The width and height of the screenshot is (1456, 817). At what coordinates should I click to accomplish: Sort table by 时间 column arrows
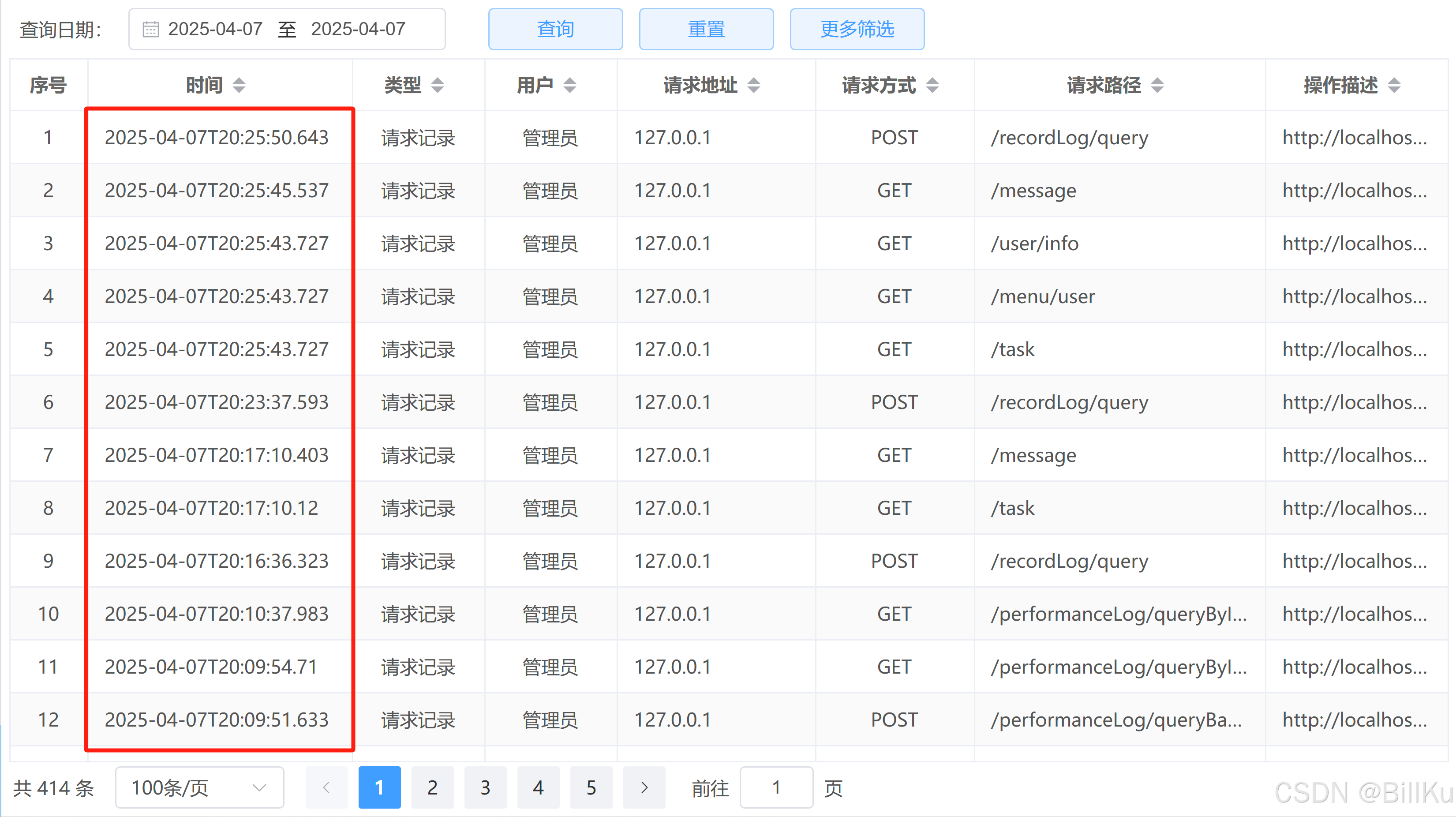click(239, 86)
